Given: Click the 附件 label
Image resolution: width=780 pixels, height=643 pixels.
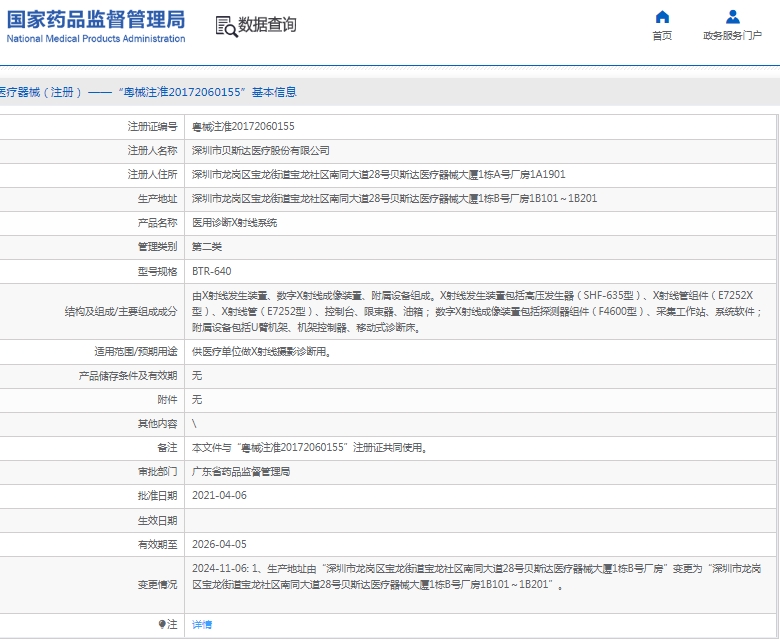Looking at the screenshot, I should [x=167, y=400].
